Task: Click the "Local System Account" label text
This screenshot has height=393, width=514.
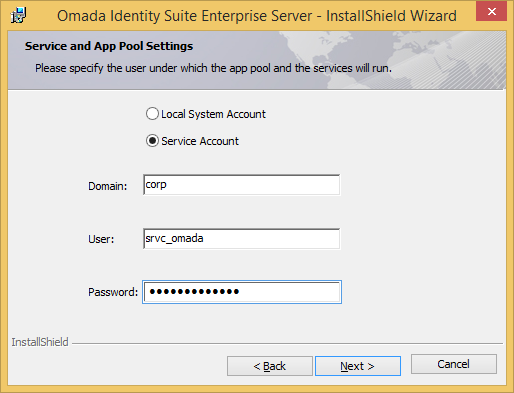Action: point(213,114)
